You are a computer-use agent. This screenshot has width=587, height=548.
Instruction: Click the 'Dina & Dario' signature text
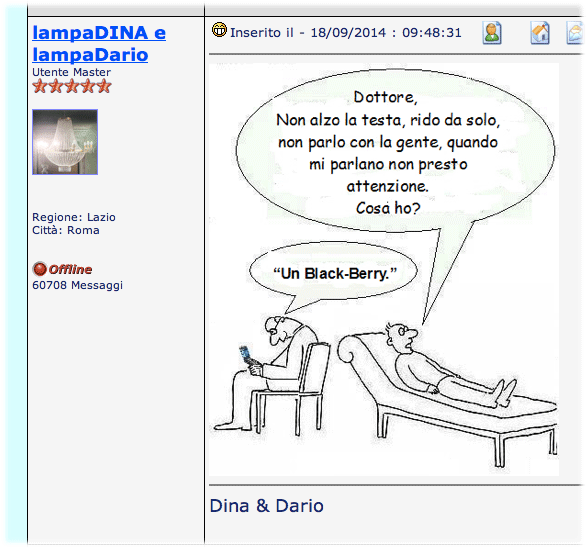tap(267, 506)
